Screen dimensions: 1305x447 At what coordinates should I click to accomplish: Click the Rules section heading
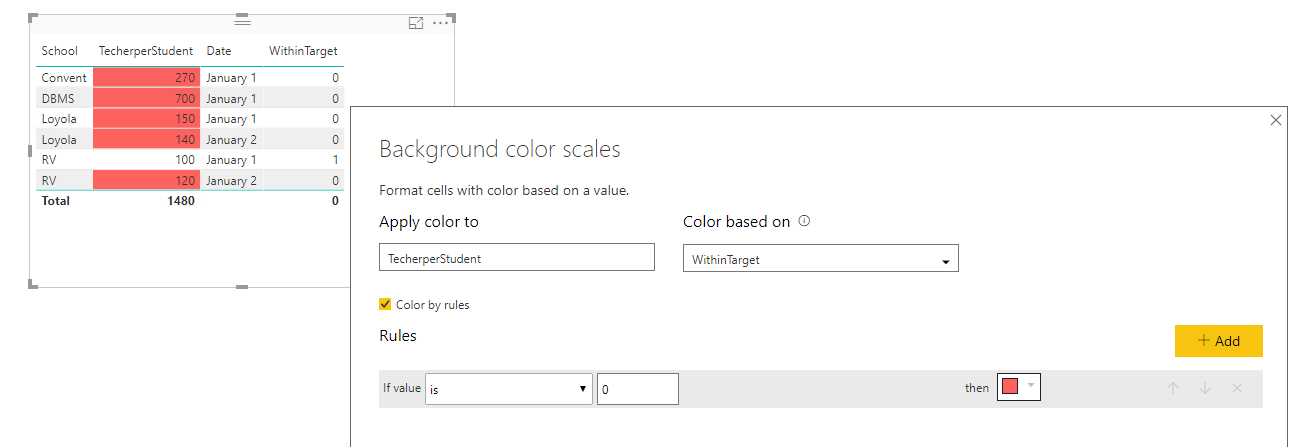398,336
